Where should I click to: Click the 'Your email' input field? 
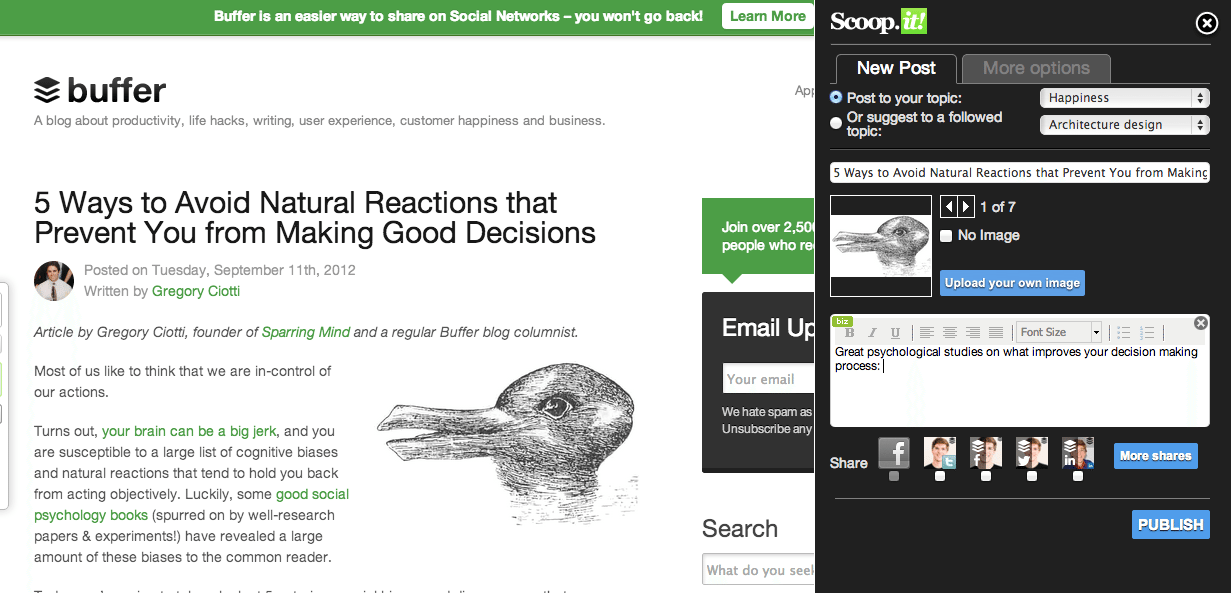click(768, 379)
